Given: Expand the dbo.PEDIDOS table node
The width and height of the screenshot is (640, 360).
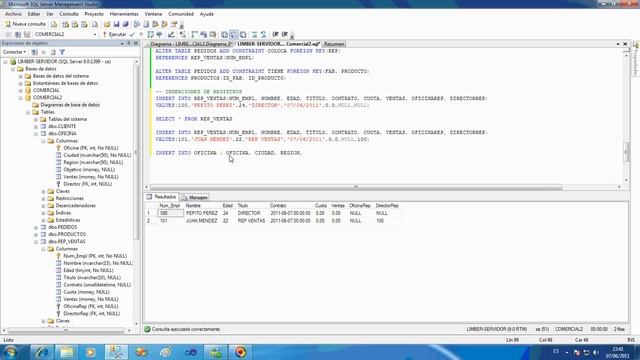Looking at the screenshot, I should [36, 227].
